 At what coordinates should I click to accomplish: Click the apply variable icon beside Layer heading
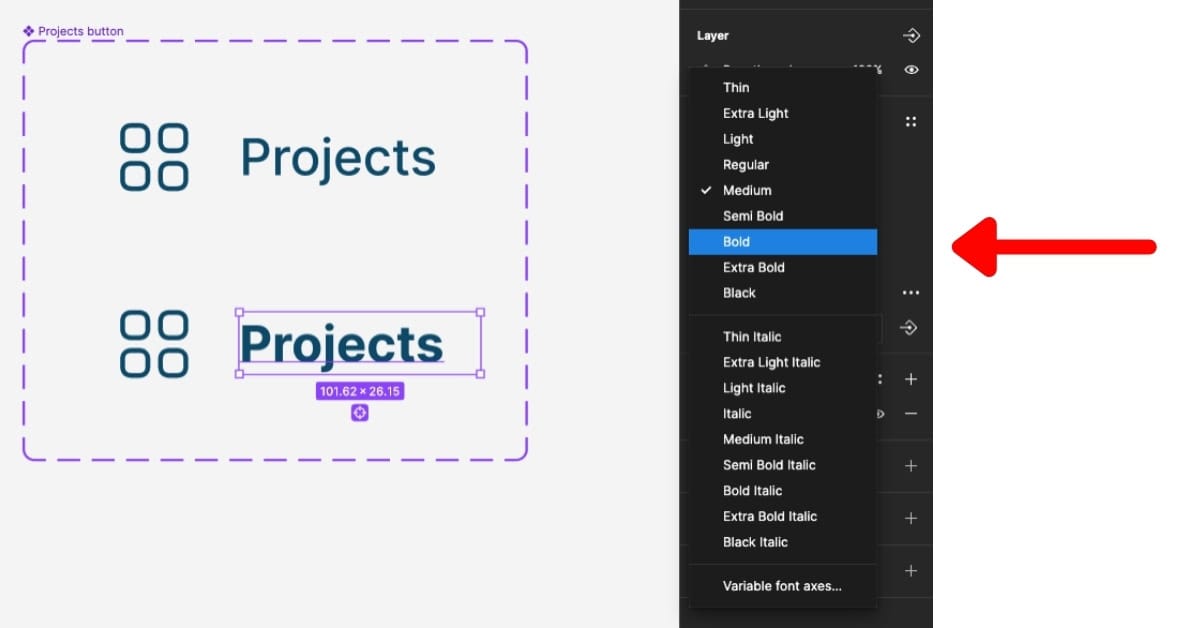coord(911,35)
